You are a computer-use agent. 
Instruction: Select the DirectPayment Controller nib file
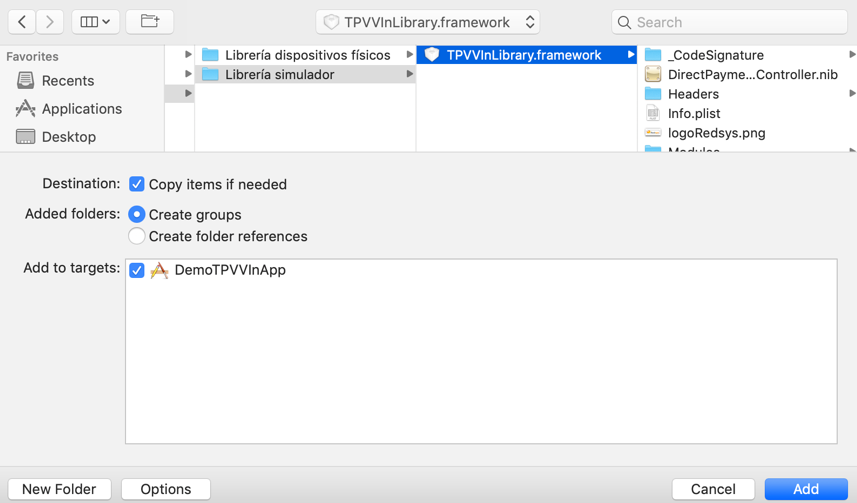pos(752,75)
